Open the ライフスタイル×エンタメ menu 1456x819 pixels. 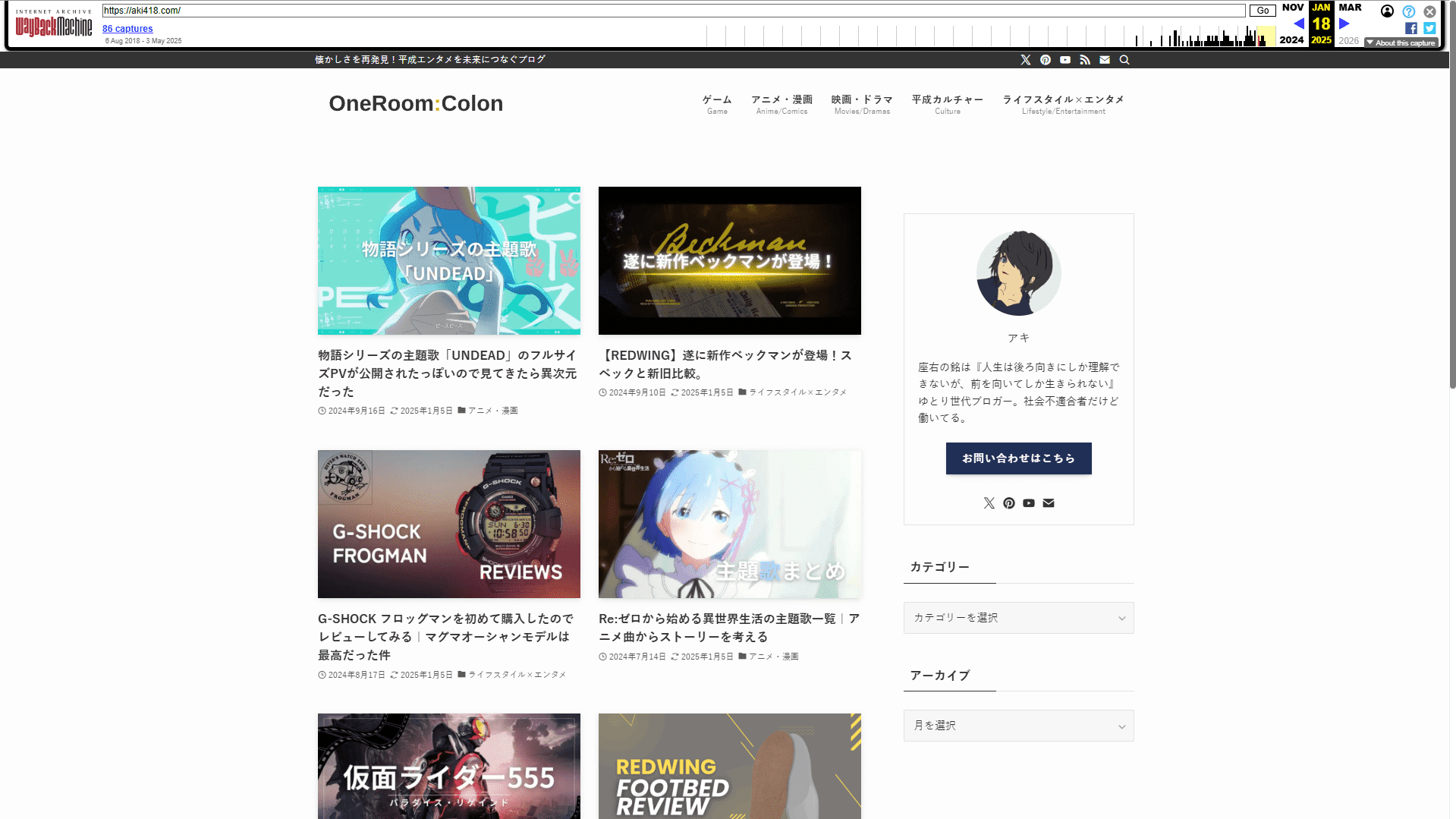pos(1064,105)
